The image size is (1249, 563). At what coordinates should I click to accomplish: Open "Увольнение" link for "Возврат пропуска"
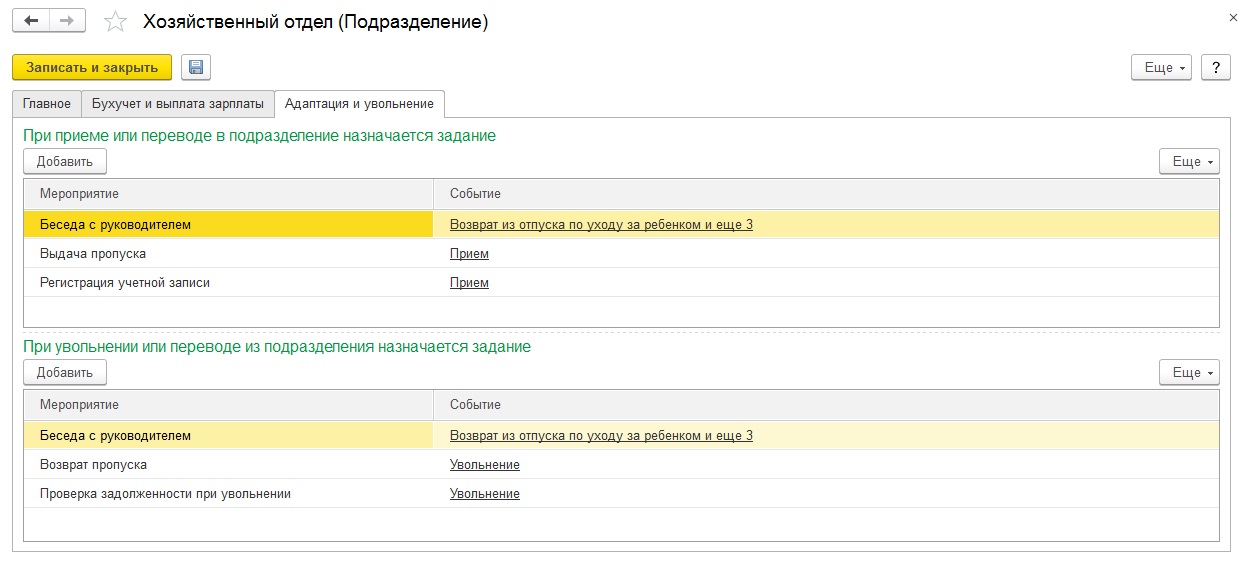click(x=484, y=465)
